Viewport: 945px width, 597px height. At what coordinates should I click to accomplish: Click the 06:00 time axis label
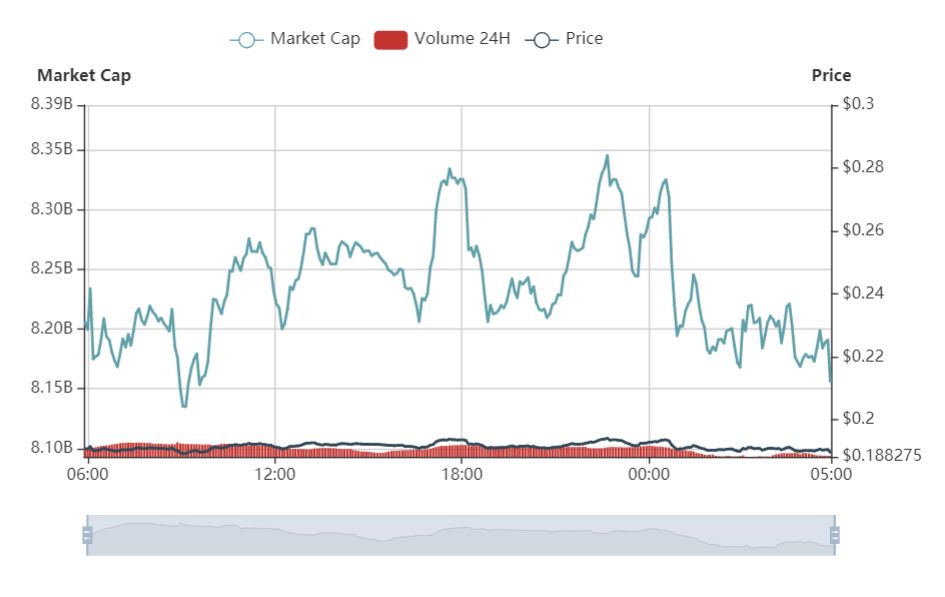[x=88, y=475]
